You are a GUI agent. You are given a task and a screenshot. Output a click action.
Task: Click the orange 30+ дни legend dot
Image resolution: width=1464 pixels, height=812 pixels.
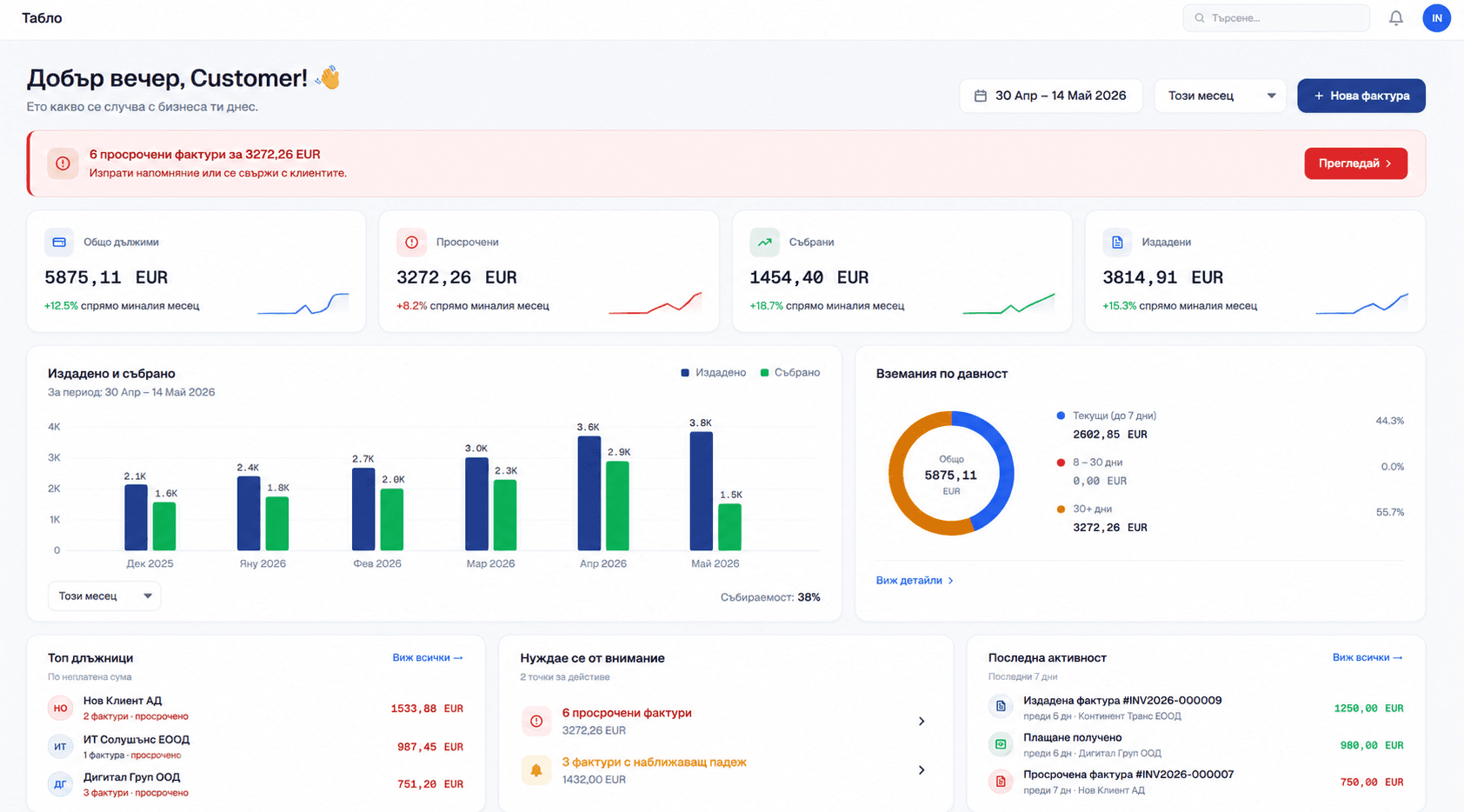tap(1061, 509)
